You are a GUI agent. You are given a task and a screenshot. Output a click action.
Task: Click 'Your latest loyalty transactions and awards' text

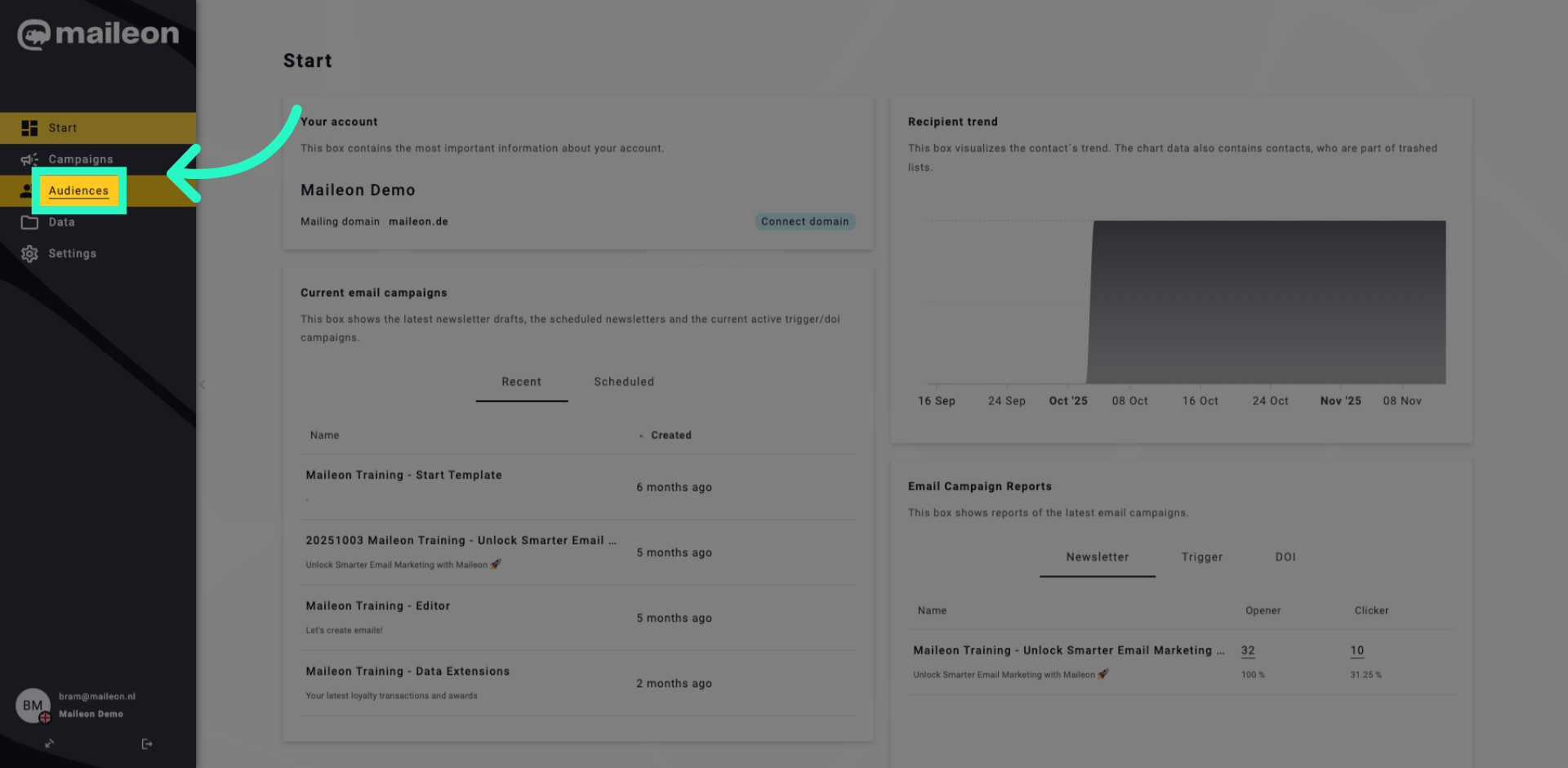[x=391, y=695]
